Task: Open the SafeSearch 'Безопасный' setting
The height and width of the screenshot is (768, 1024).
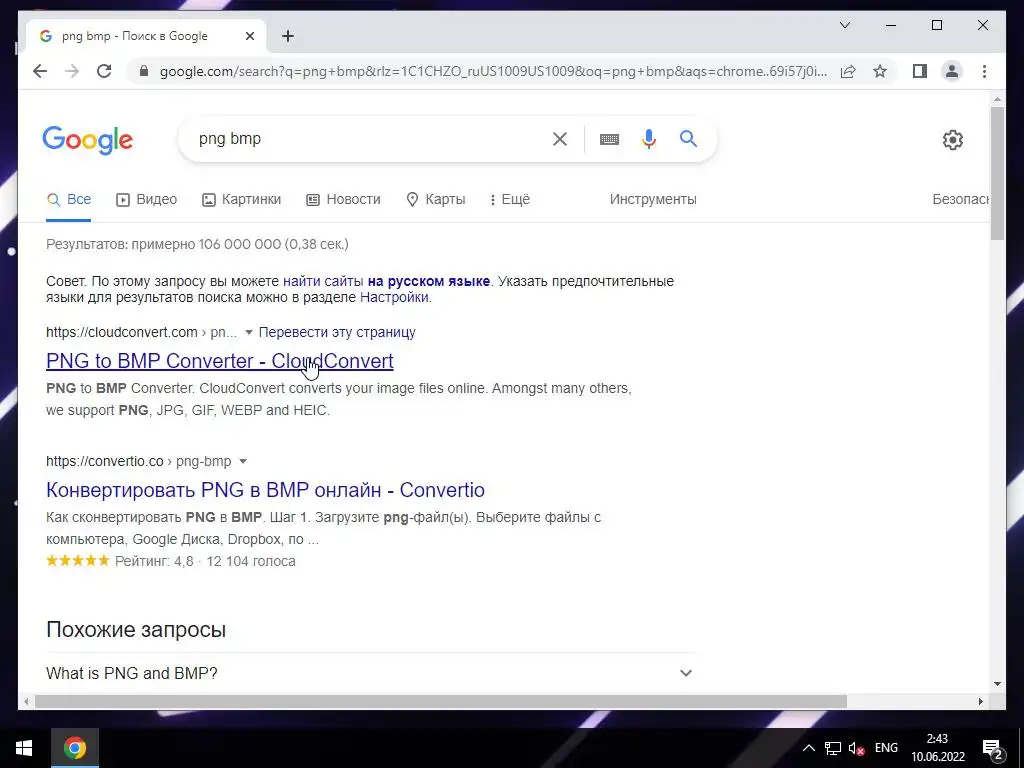Action: (x=961, y=199)
